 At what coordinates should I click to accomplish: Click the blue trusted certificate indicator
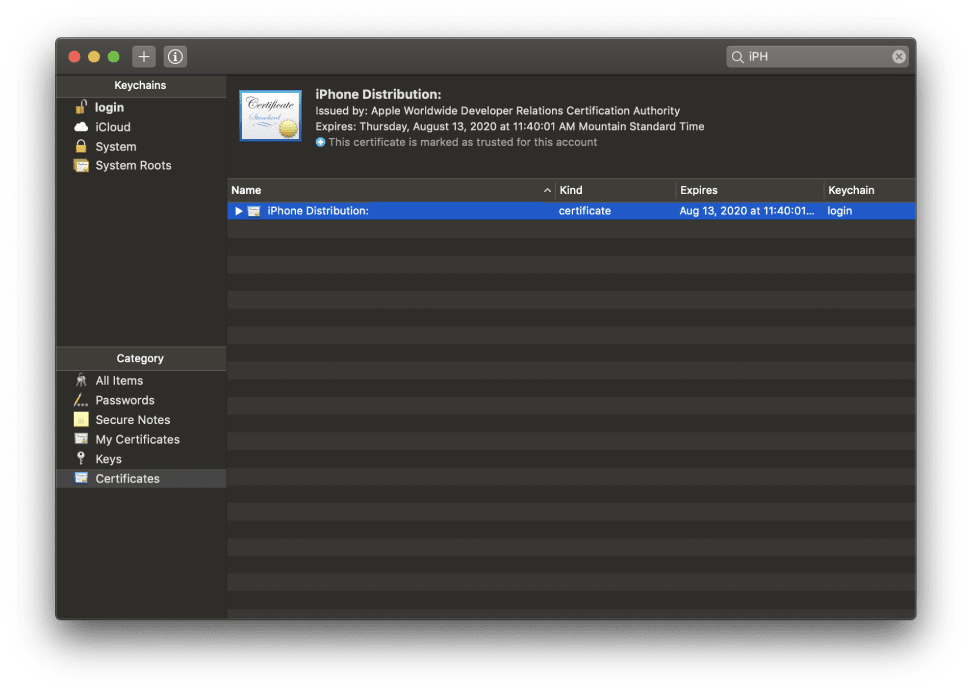(320, 141)
